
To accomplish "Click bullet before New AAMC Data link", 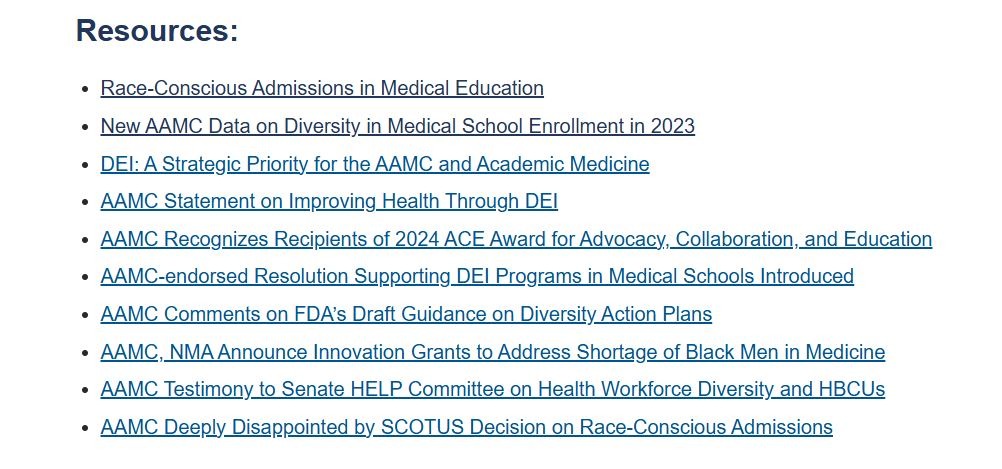I will point(85,127).
